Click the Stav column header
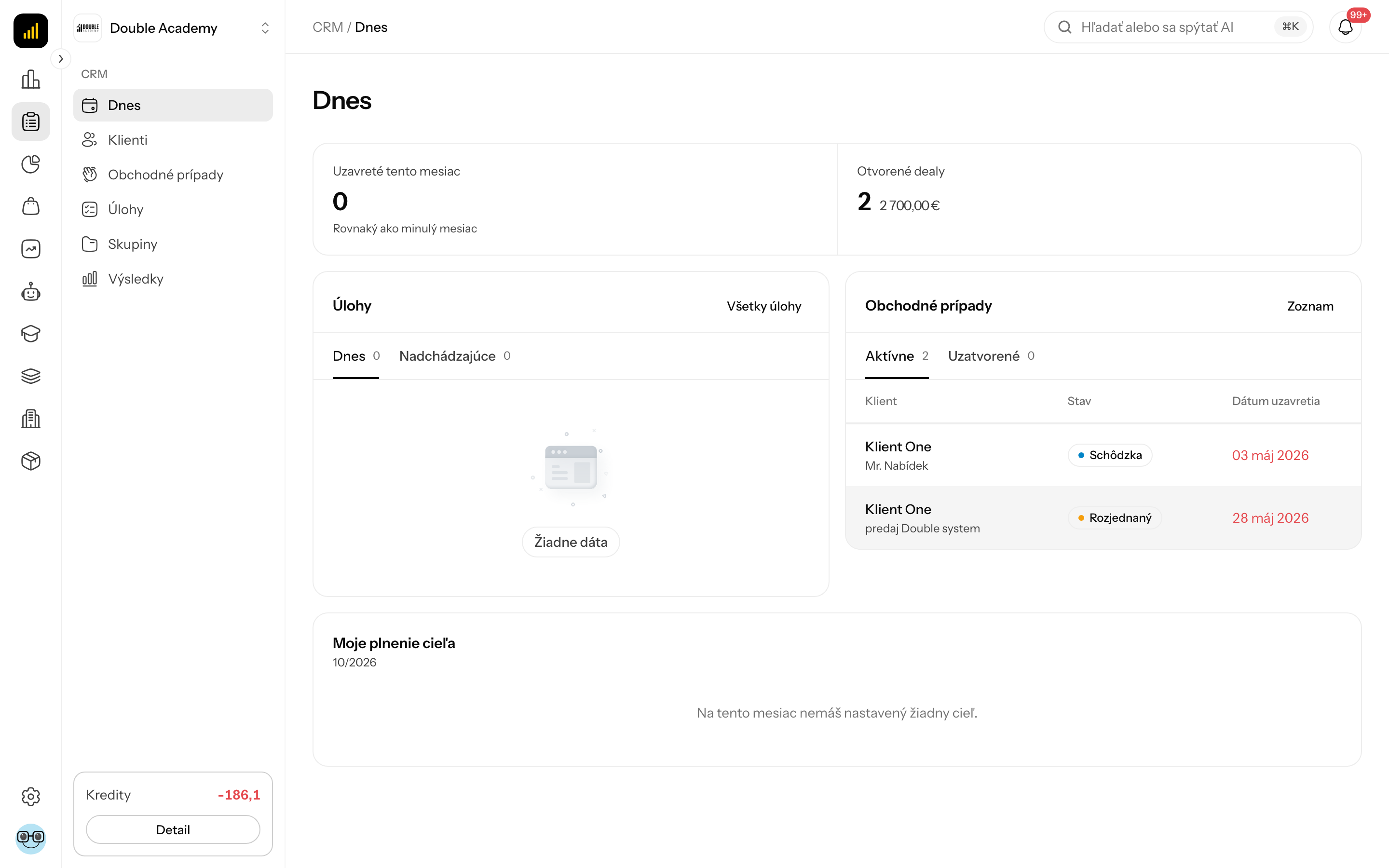The width and height of the screenshot is (1389, 868). click(1079, 401)
